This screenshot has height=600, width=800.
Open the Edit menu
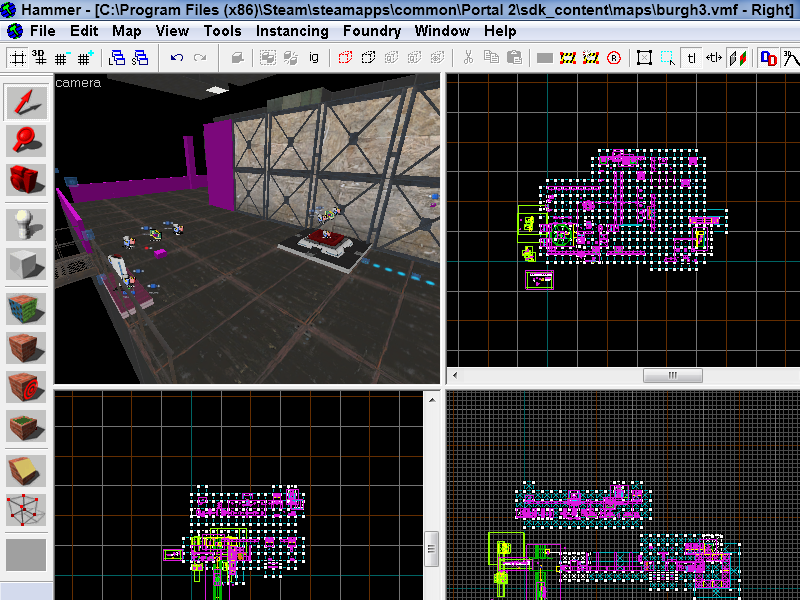(x=84, y=31)
